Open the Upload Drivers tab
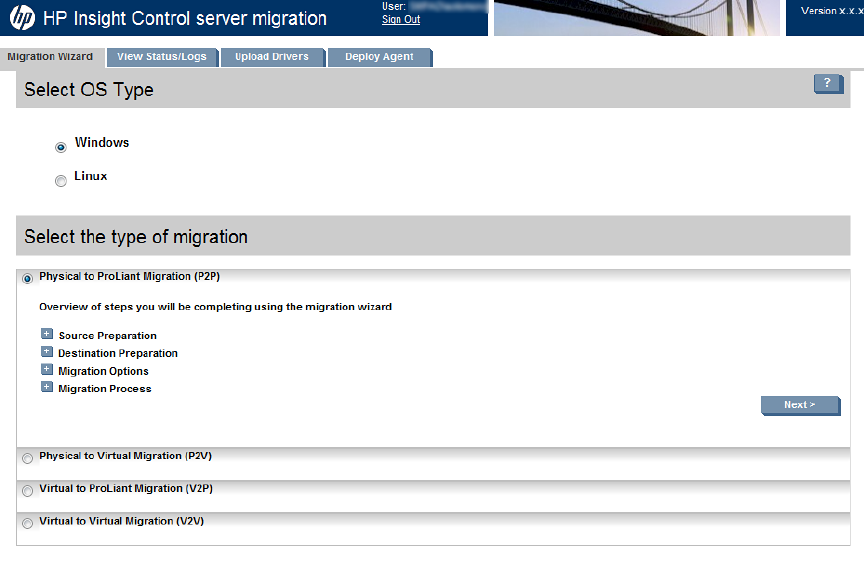 click(272, 57)
